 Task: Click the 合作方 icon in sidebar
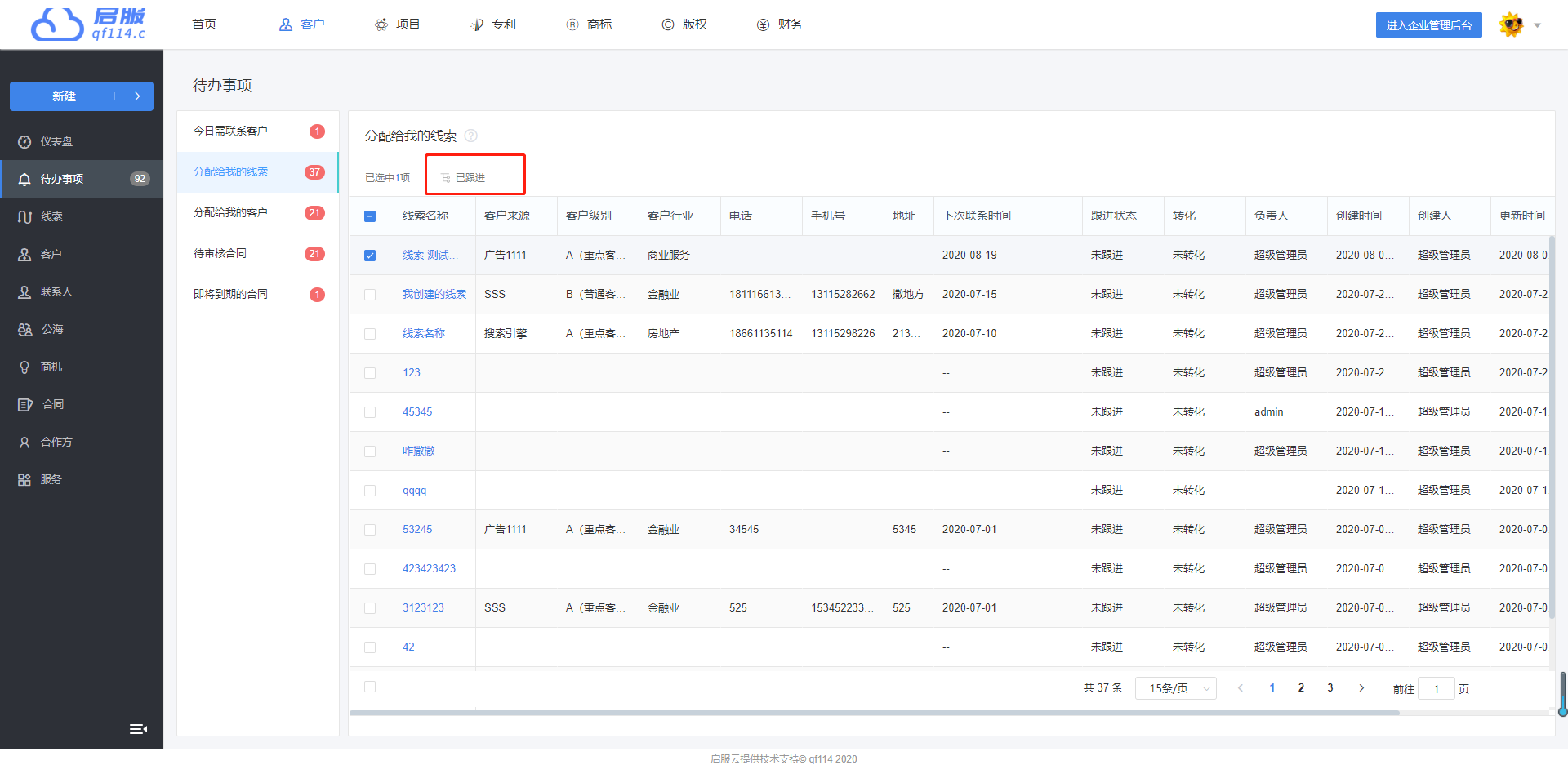pyautogui.click(x=24, y=443)
